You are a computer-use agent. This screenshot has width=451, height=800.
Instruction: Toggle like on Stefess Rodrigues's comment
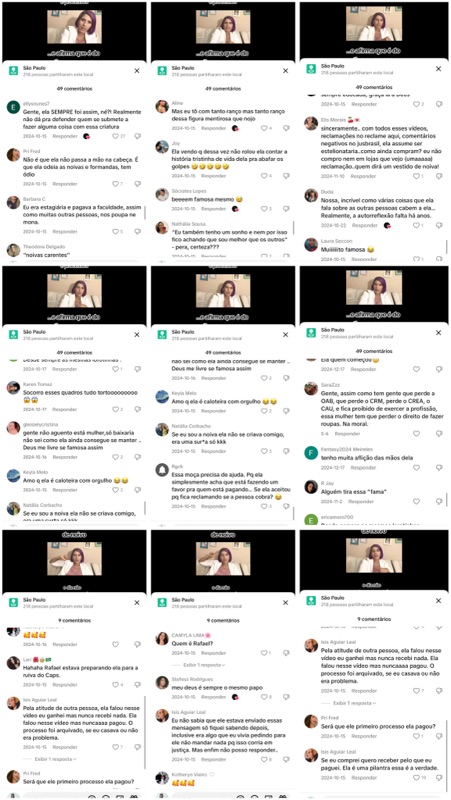click(264, 696)
